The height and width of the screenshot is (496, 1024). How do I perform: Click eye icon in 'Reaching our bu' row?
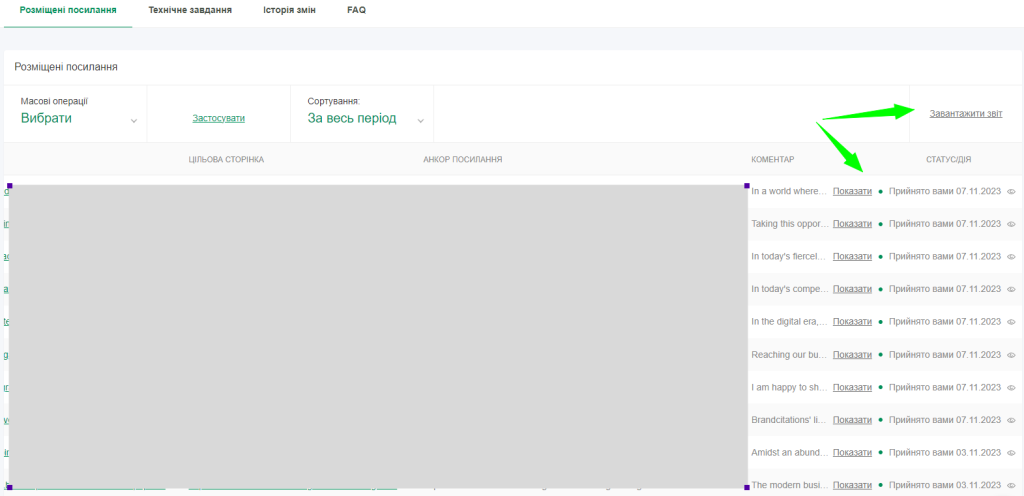click(x=1011, y=354)
